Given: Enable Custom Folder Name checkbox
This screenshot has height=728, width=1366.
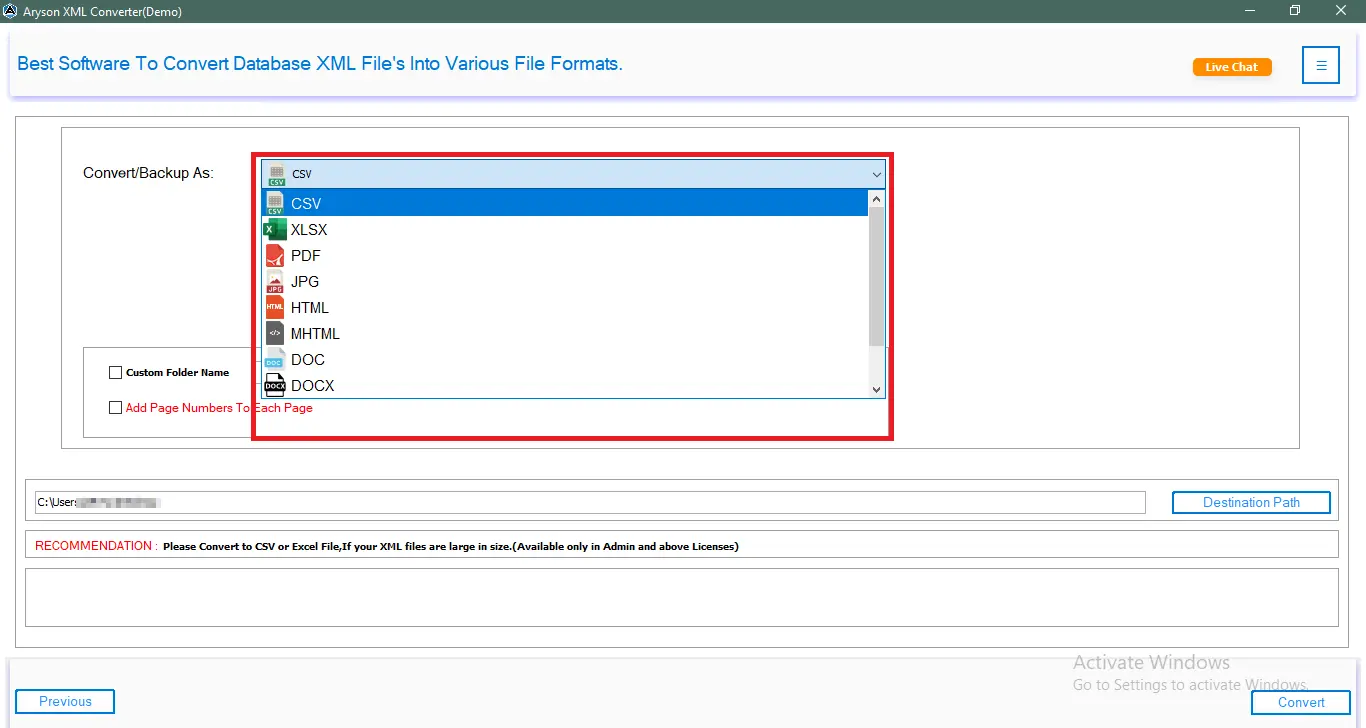Looking at the screenshot, I should (116, 373).
